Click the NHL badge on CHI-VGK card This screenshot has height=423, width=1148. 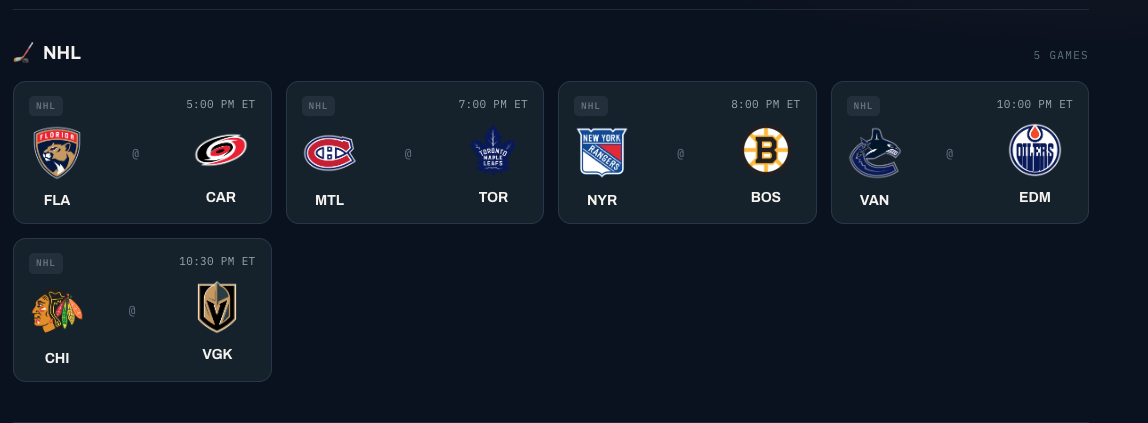[46, 263]
